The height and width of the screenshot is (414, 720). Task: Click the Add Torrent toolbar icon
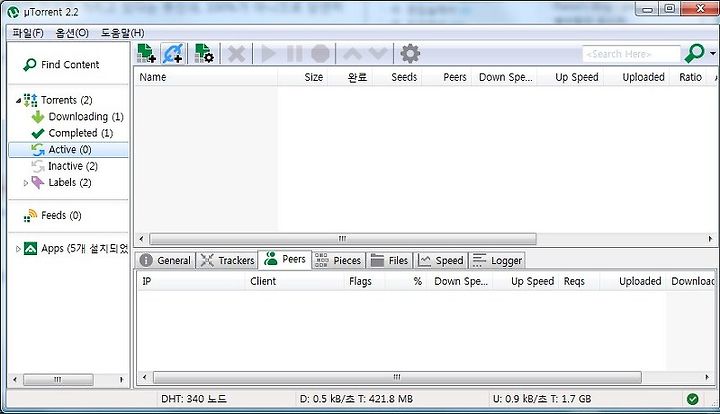(146, 54)
